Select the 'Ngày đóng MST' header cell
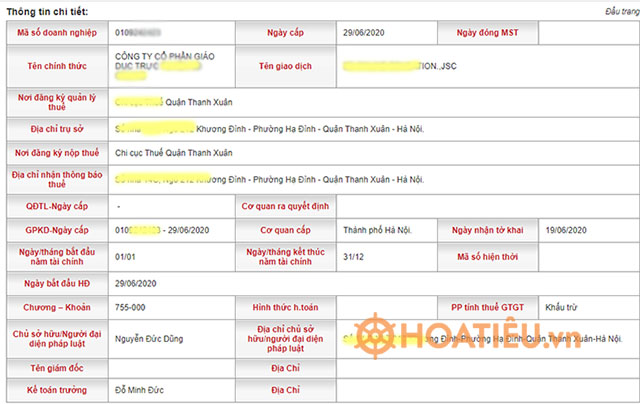Image resolution: width=640 pixels, height=404 pixels. (x=487, y=33)
